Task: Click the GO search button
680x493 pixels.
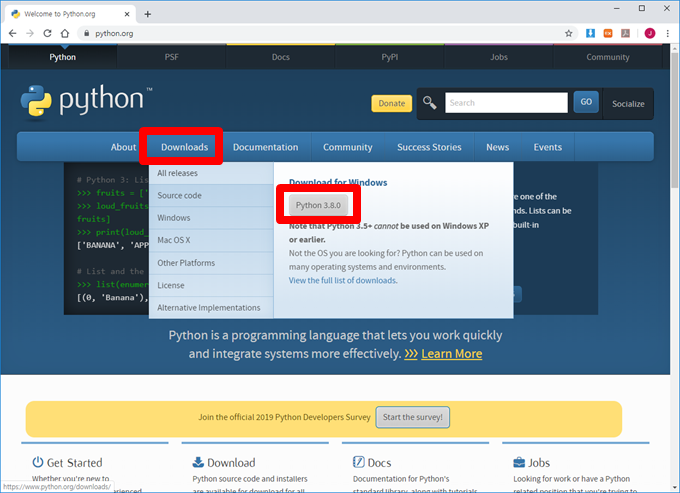Action: 586,102
